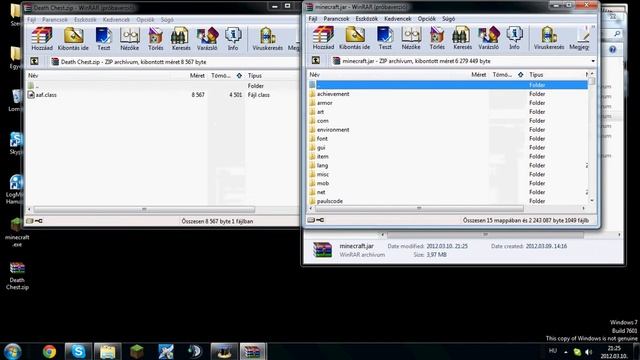
Task: Click Varázsló icon in minecraft.jar window
Action: [x=488, y=38]
